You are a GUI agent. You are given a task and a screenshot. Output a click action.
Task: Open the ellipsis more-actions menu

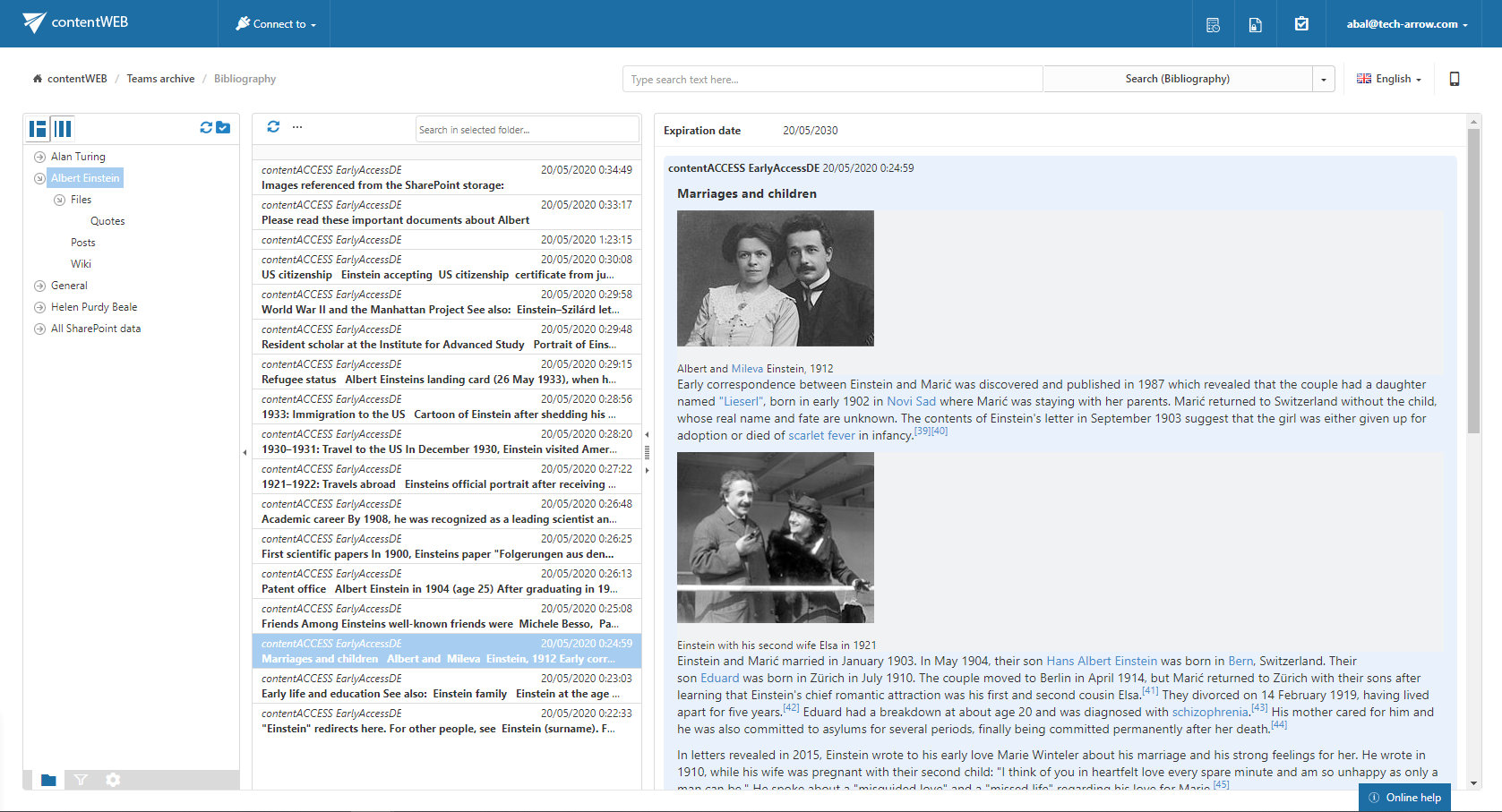click(x=297, y=127)
